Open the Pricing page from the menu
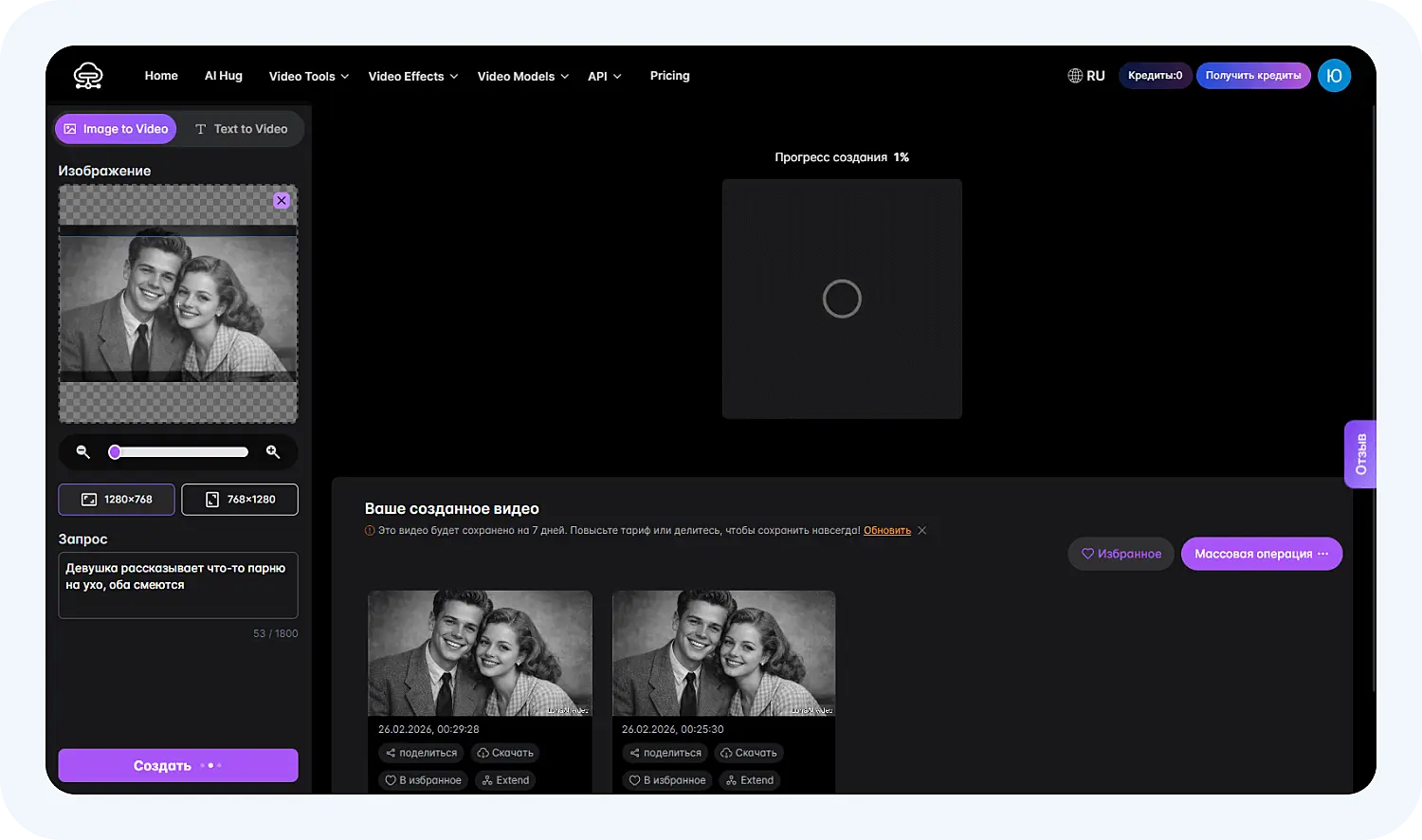 (669, 76)
